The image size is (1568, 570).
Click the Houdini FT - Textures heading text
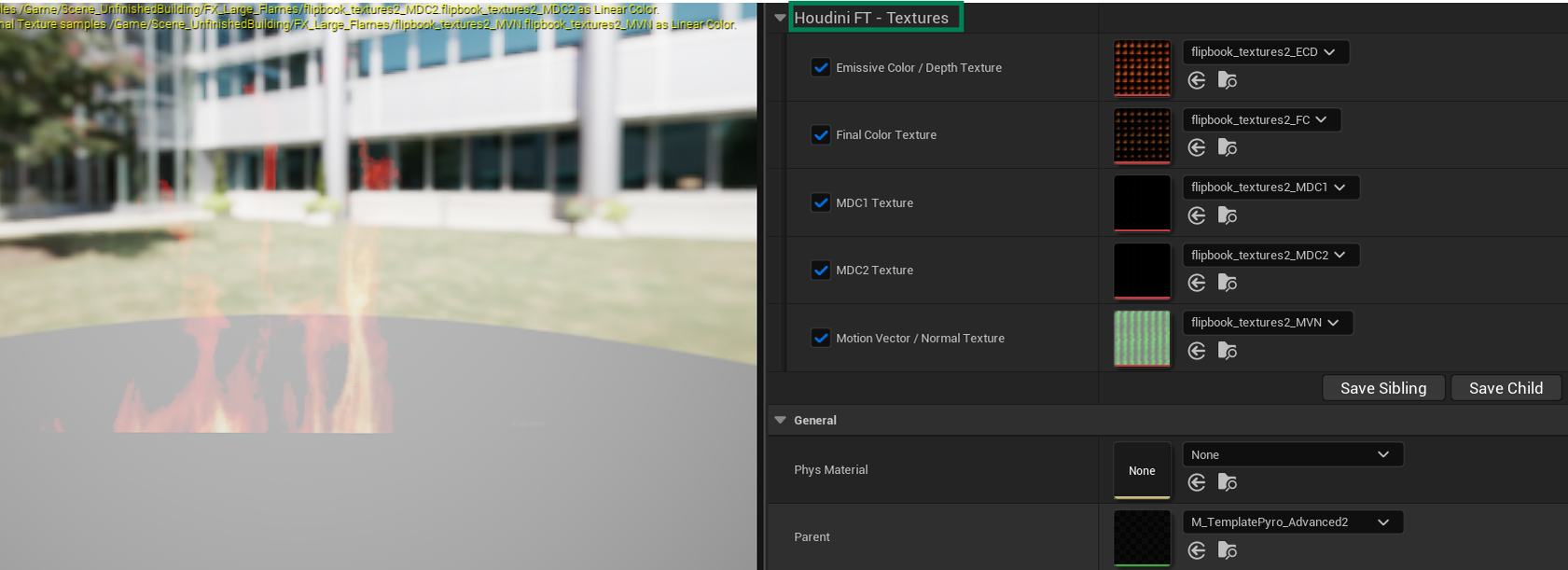[x=871, y=18]
